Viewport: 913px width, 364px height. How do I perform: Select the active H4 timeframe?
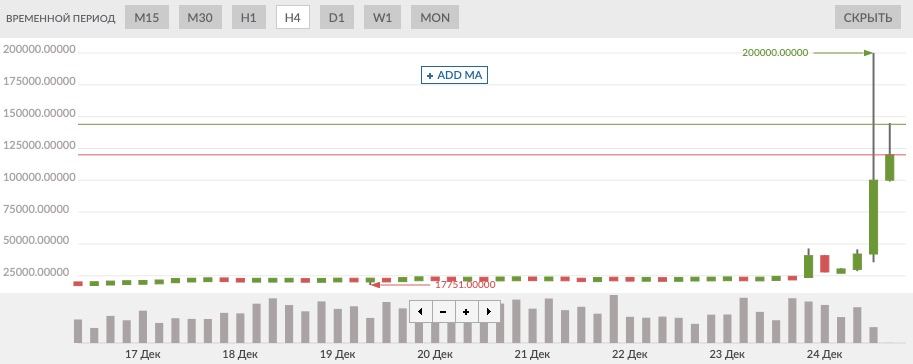tap(292, 17)
